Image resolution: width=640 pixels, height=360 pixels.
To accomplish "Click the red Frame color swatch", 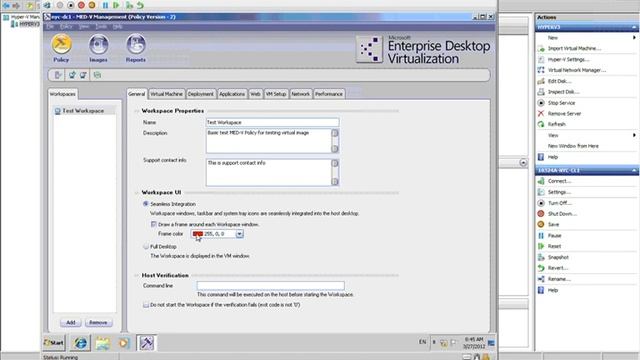I will pos(198,234).
